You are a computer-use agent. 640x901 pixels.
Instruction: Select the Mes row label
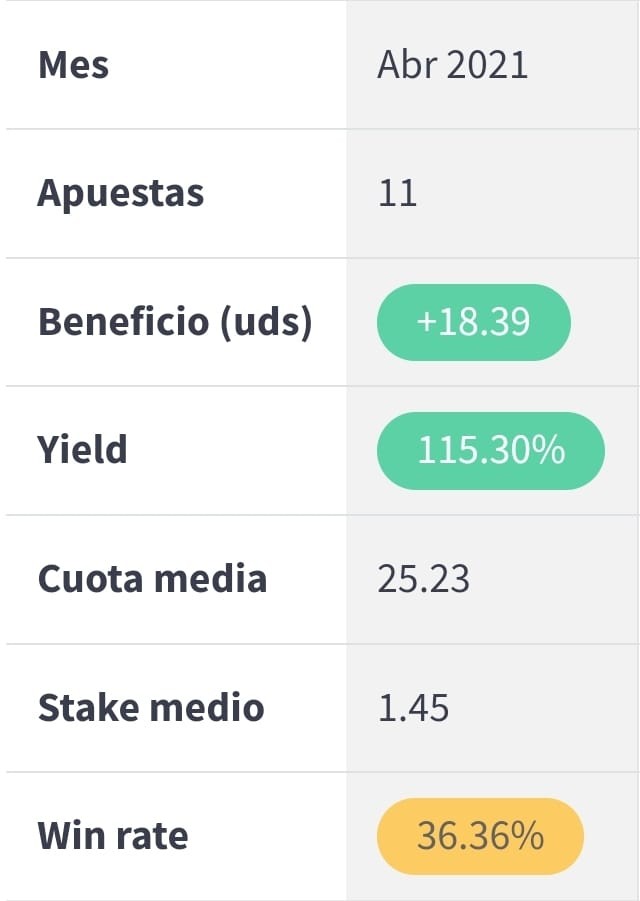(74, 65)
